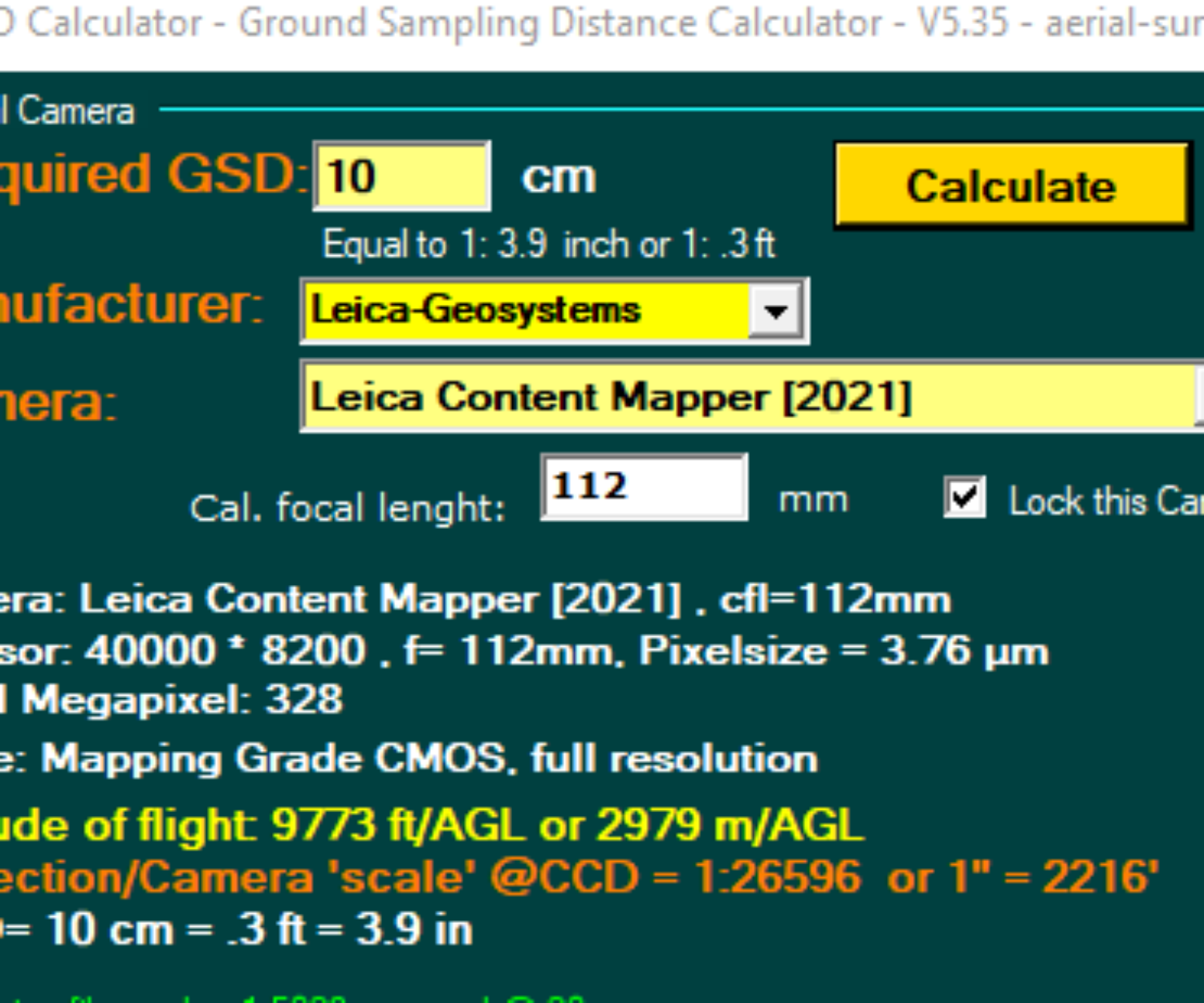Click the 'Equal to 1: 3.9 inch' conversion text
This screenshot has width=1204, height=1003.
tap(548, 244)
